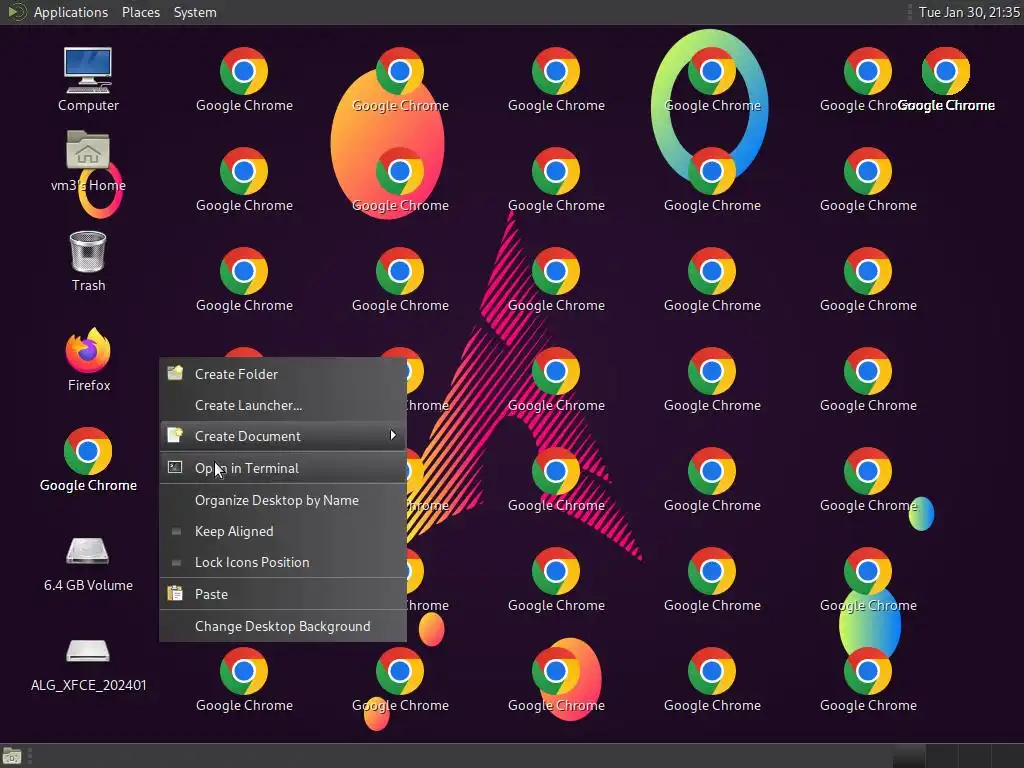
Task: Click the clock showing Tue Jan 30, 21:35
Action: coord(969,12)
